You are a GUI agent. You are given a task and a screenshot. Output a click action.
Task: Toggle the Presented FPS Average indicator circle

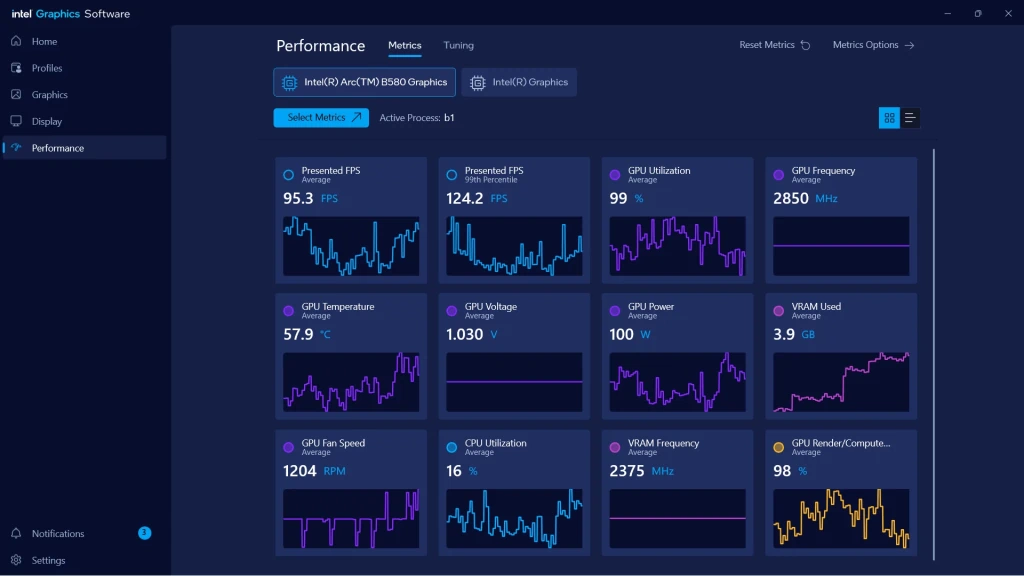(289, 175)
